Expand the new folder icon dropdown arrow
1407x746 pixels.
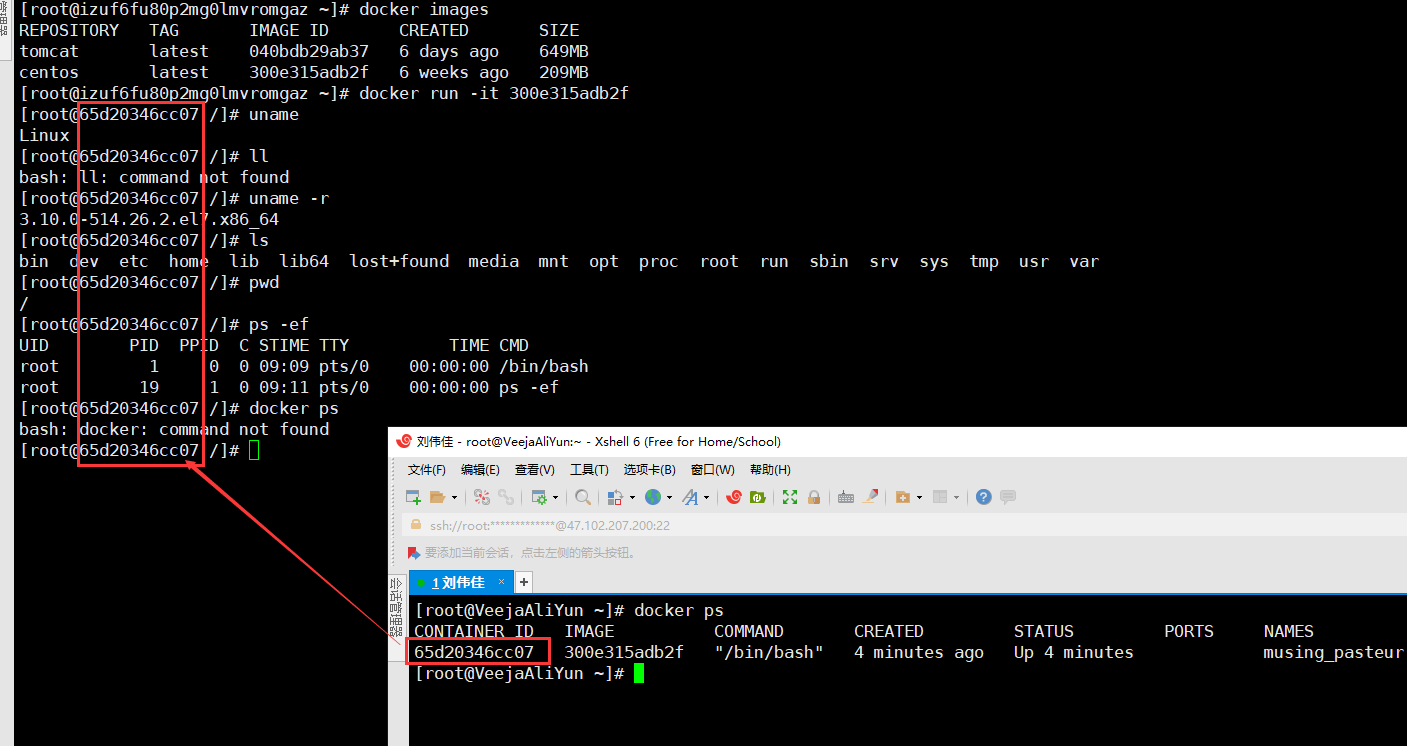pos(919,497)
